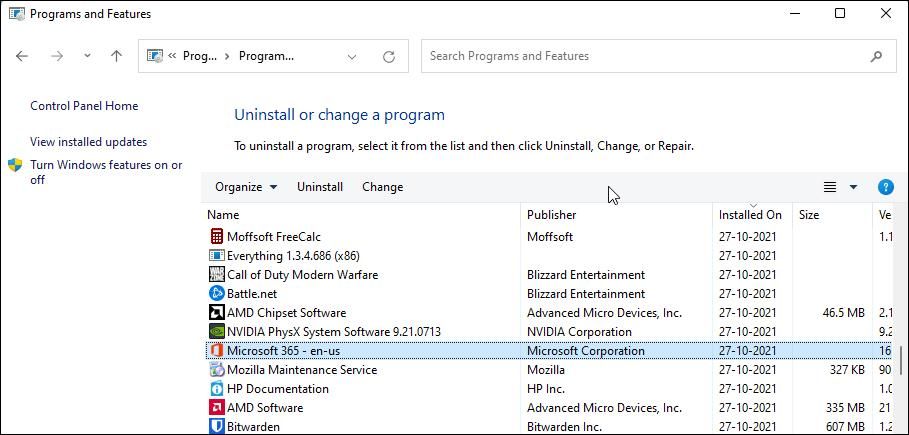Click the 46.5 MB size cell
The width and height of the screenshot is (909, 435).
click(843, 313)
